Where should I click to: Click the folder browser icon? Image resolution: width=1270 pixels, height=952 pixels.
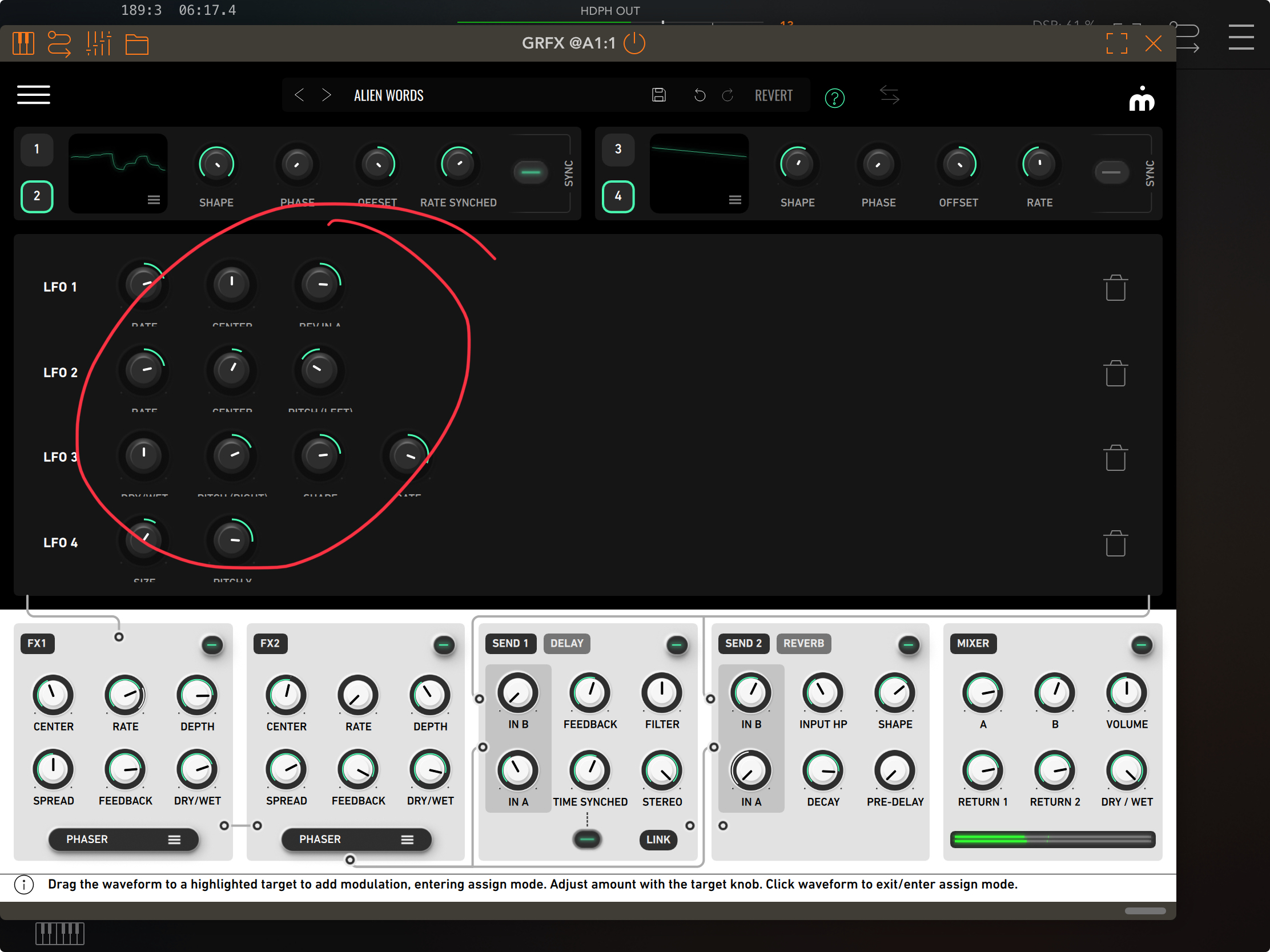136,43
